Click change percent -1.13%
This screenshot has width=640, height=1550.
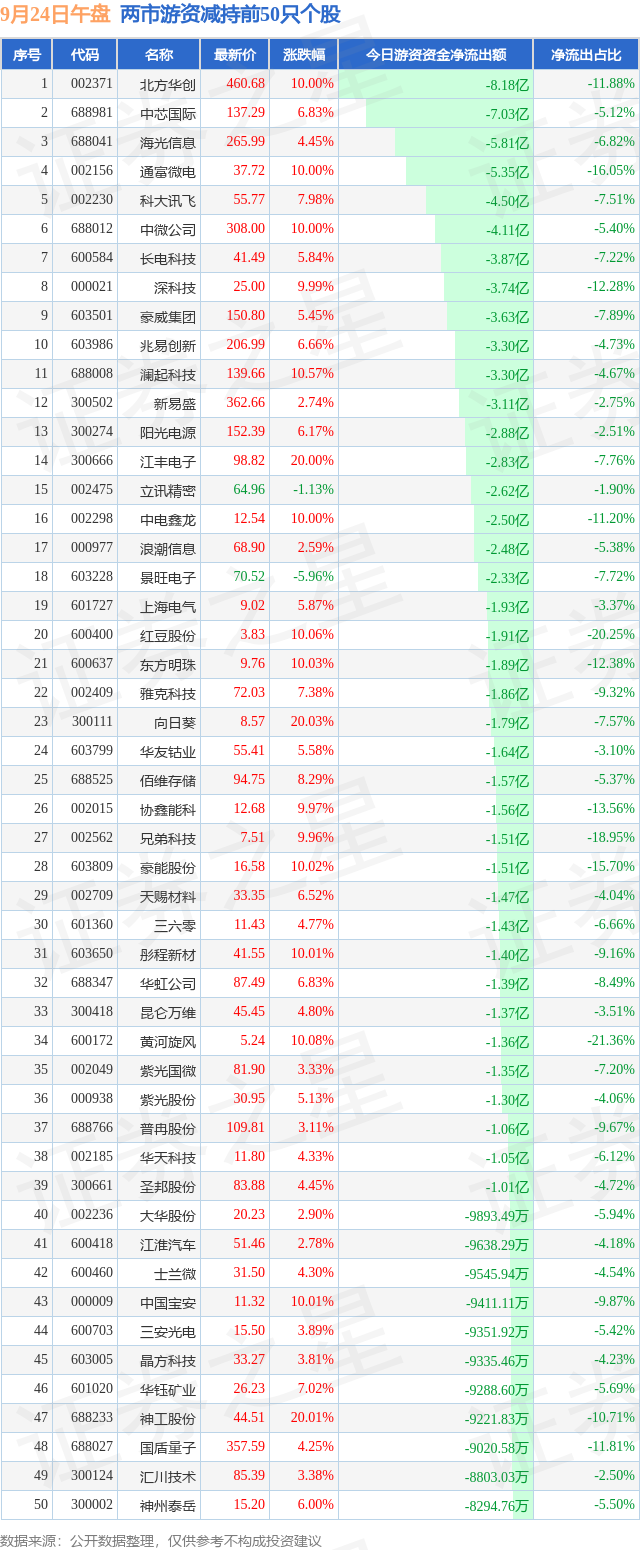(x=315, y=490)
